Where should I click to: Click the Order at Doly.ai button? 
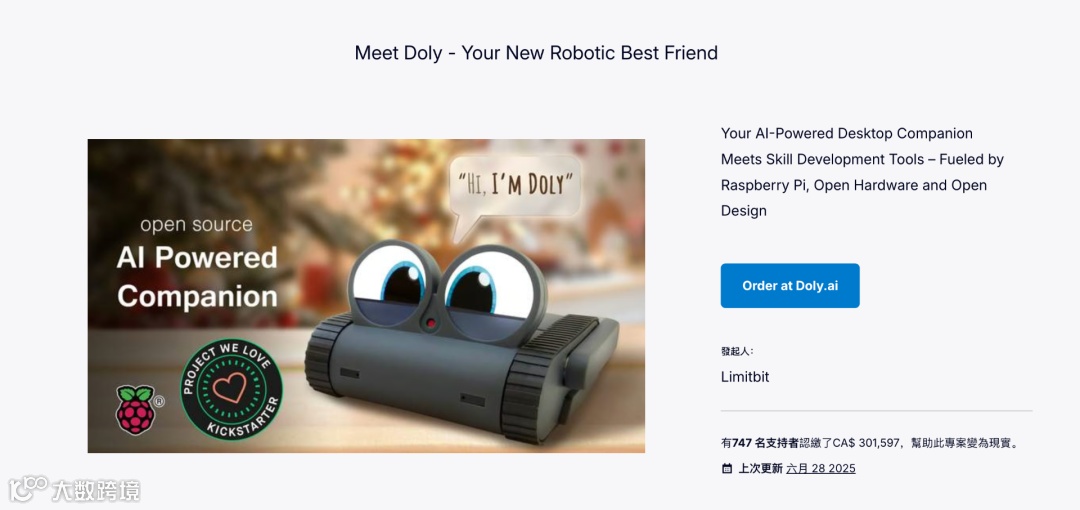(x=790, y=285)
